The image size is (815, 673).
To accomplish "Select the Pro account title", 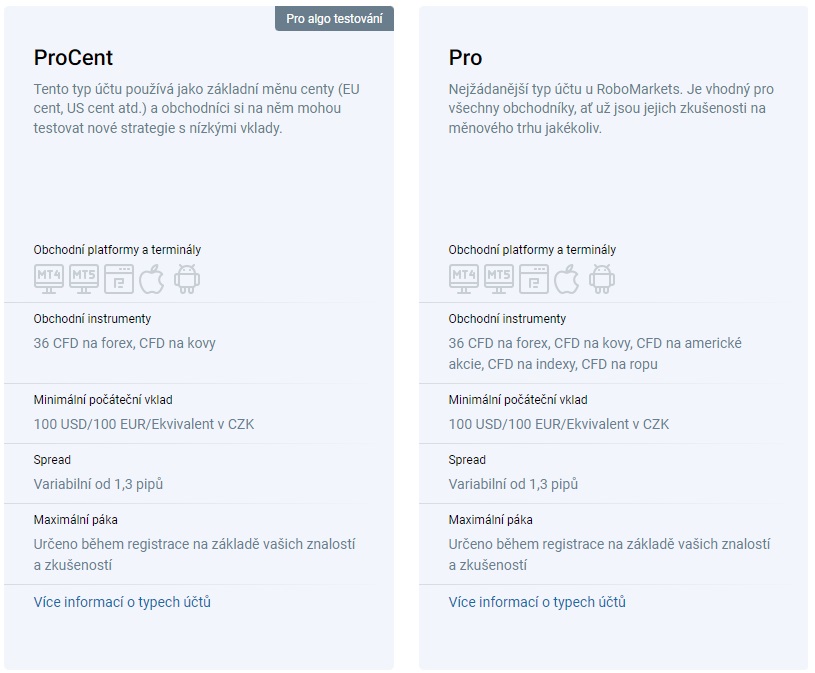I will (x=465, y=58).
